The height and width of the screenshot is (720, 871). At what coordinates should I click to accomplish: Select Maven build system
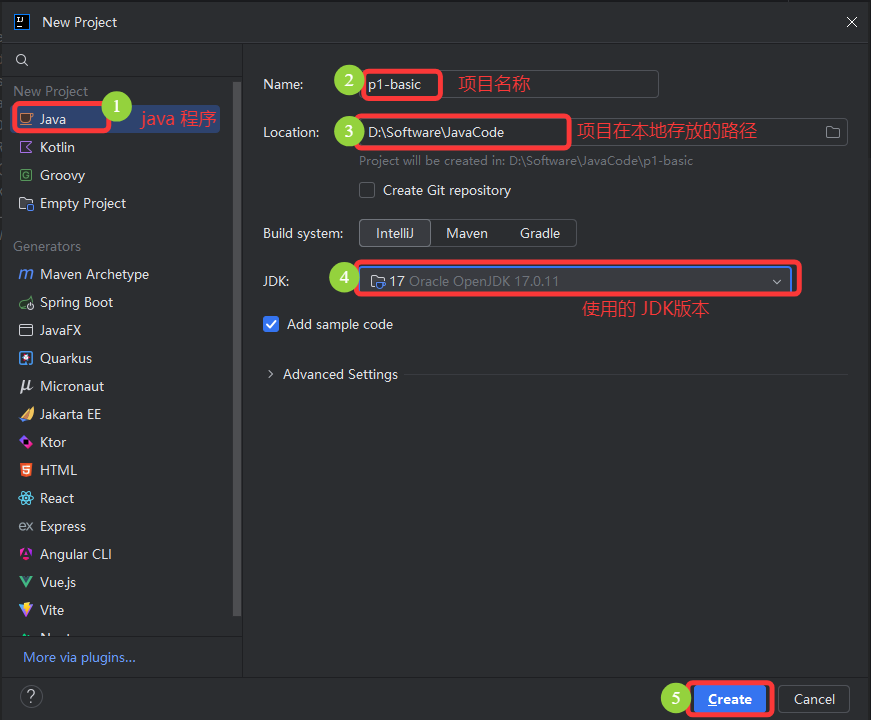[467, 233]
